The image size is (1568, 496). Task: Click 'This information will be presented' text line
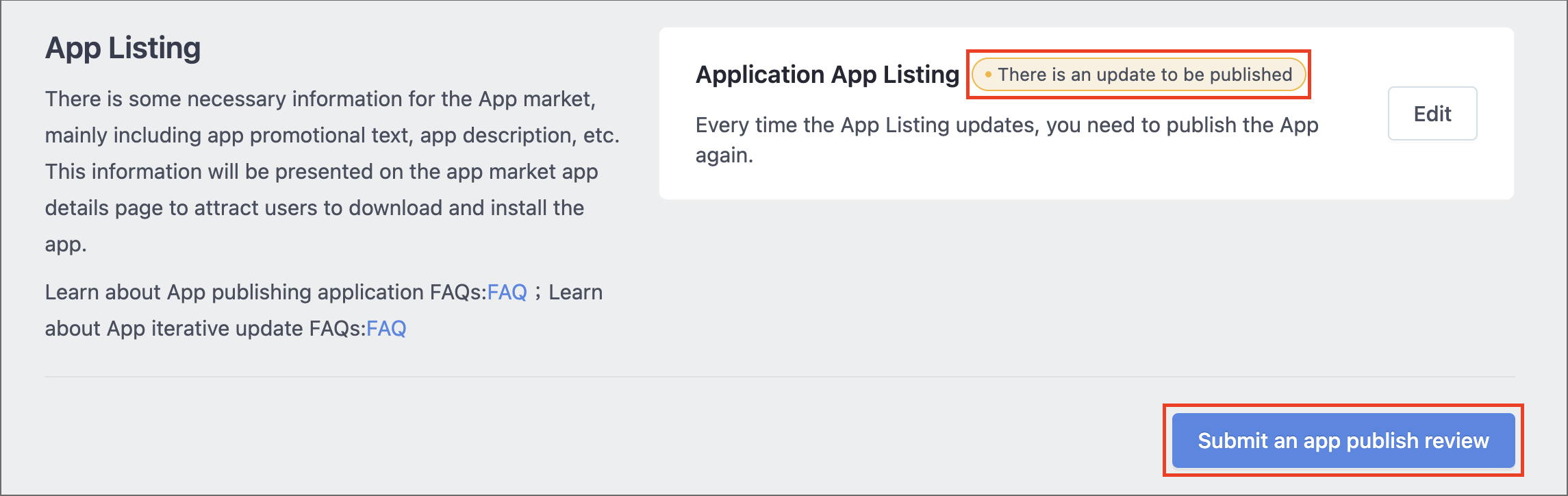click(322, 172)
